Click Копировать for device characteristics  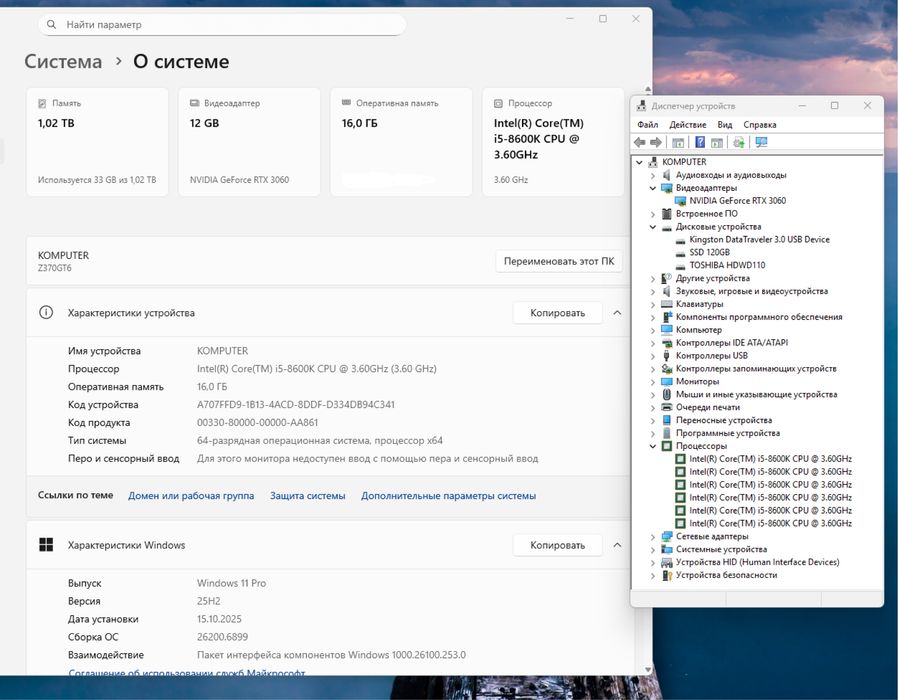pos(558,313)
